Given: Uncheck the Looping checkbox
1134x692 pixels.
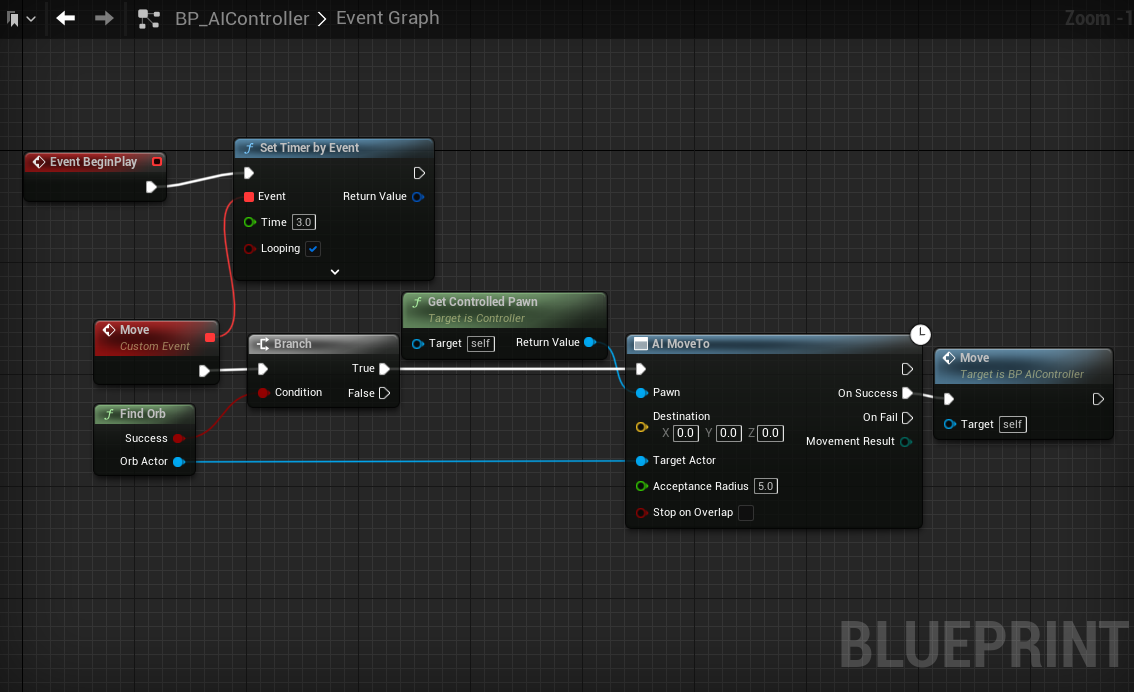Looking at the screenshot, I should [x=313, y=249].
